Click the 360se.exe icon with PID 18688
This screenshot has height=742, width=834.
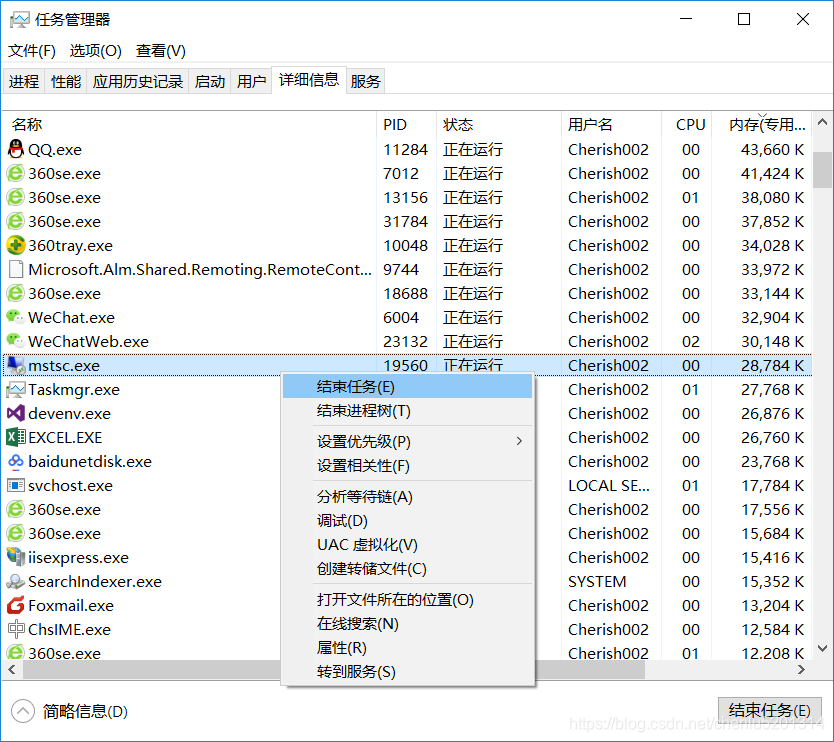point(16,293)
